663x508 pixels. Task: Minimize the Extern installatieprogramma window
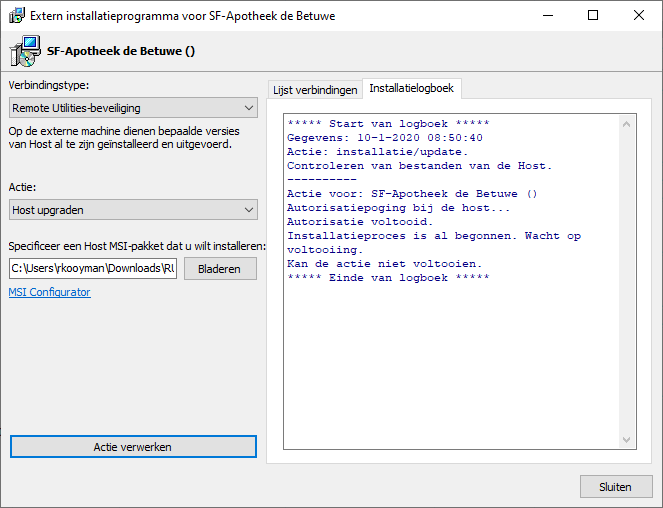point(547,16)
